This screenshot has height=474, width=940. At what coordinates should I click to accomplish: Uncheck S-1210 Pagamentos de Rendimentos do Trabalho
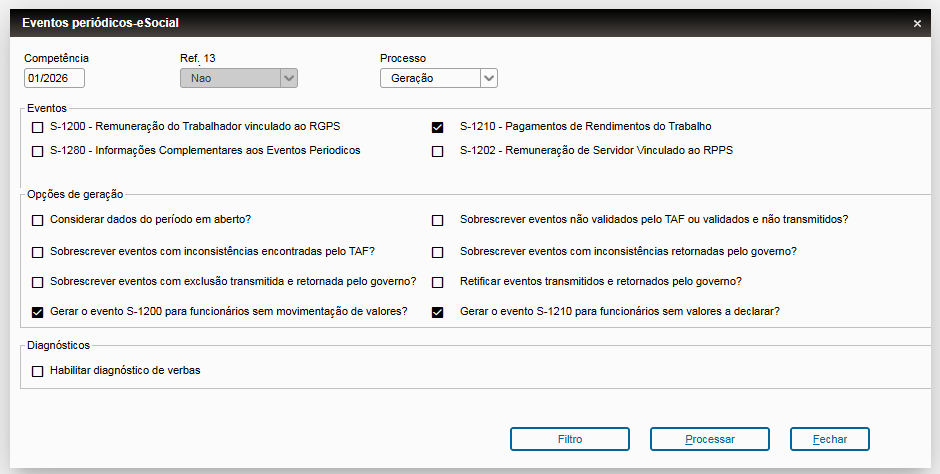click(437, 127)
